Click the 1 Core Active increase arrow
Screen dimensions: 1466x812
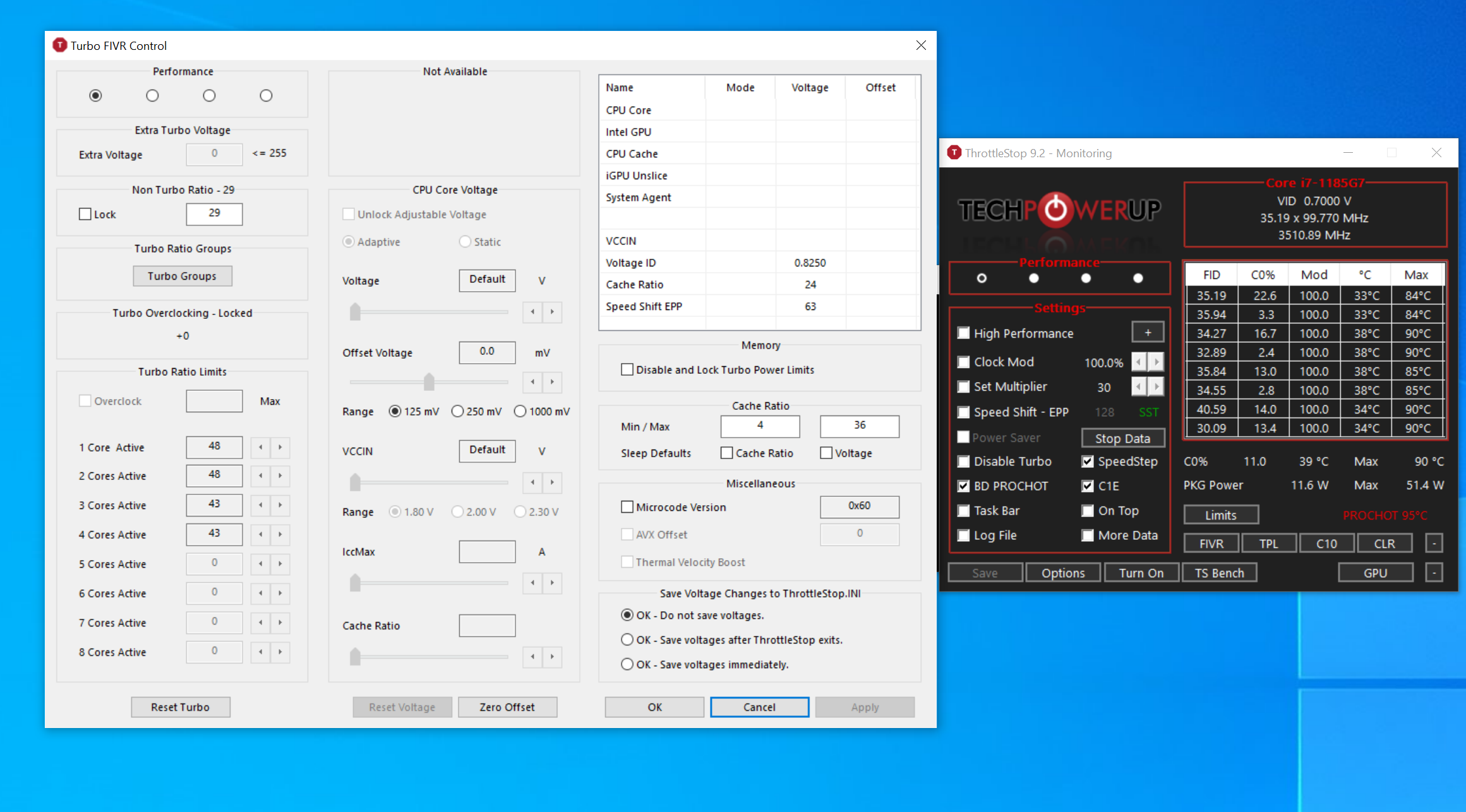pyautogui.click(x=280, y=447)
